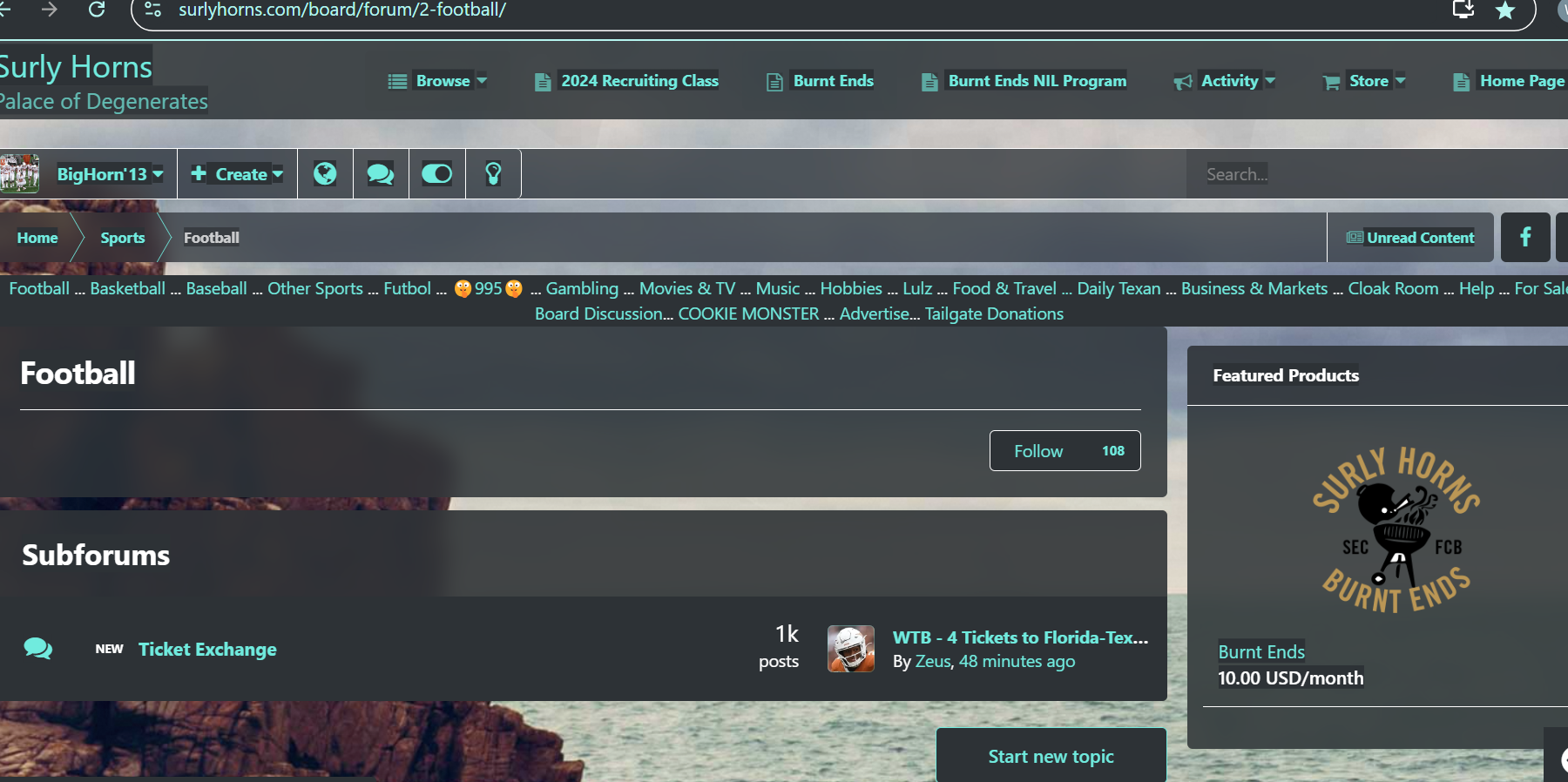Click the Football breadcrumb

tap(212, 238)
